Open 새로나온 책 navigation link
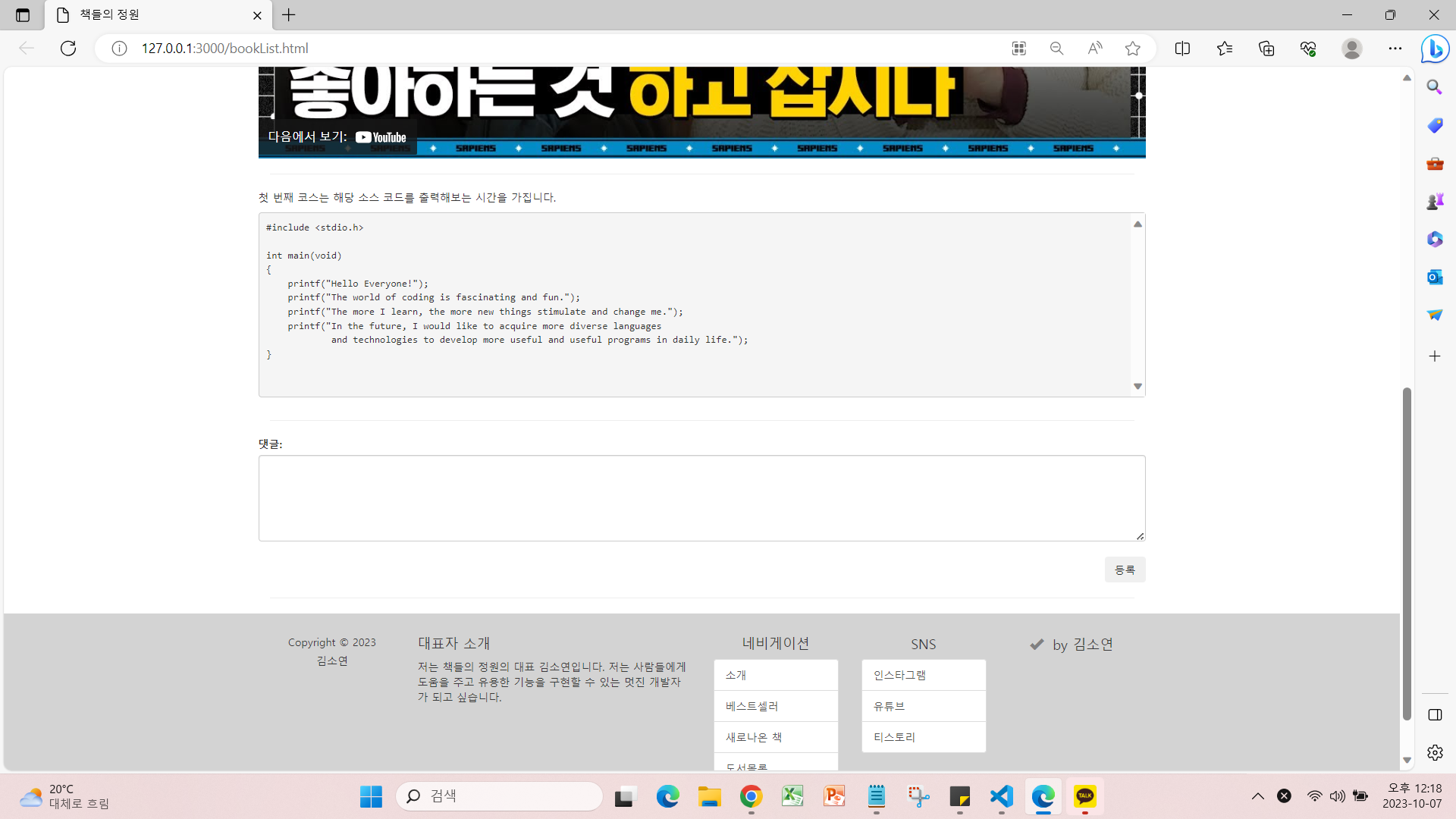 pyautogui.click(x=776, y=737)
